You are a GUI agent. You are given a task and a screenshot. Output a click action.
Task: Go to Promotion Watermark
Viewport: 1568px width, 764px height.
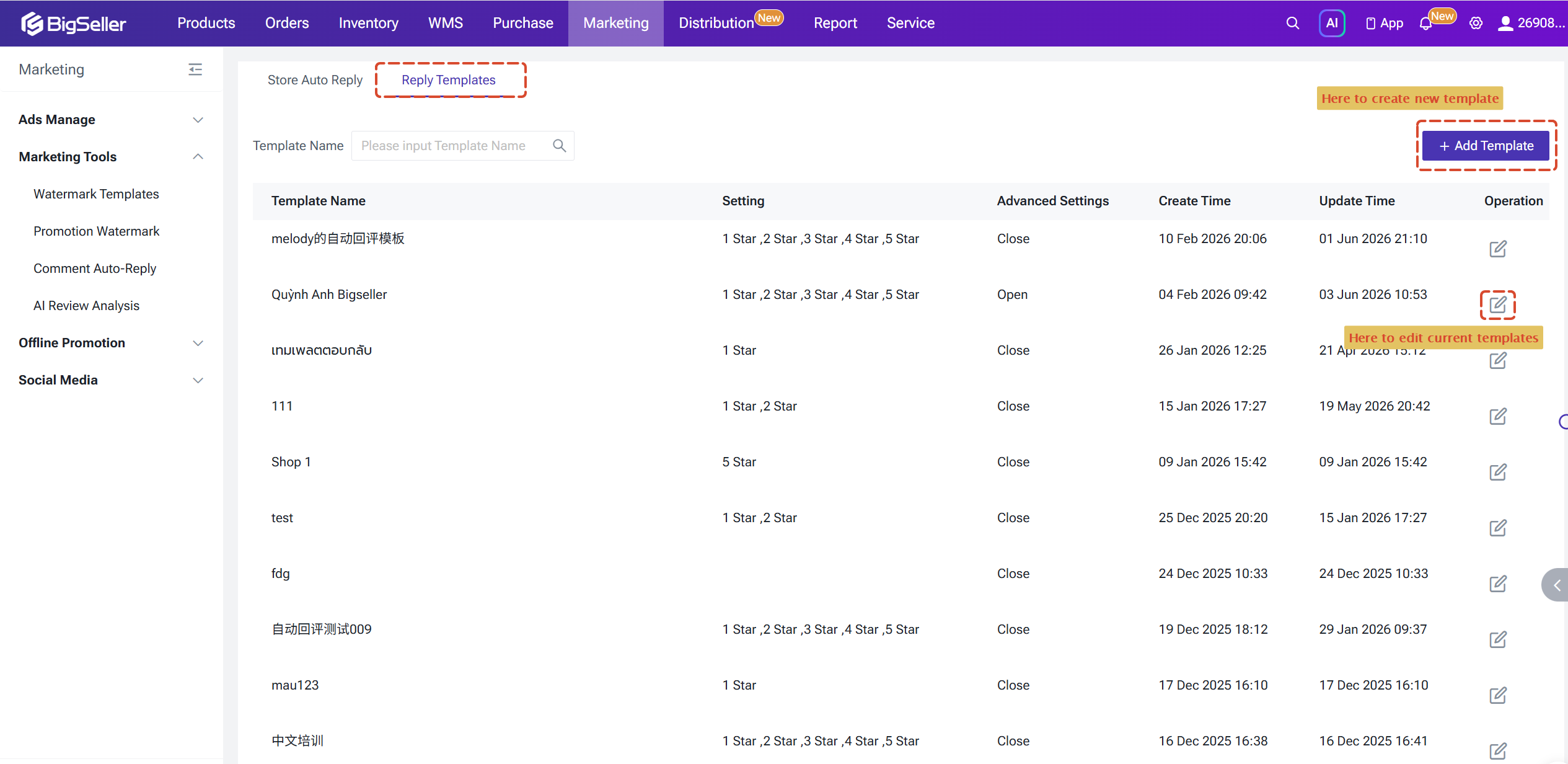coord(96,231)
